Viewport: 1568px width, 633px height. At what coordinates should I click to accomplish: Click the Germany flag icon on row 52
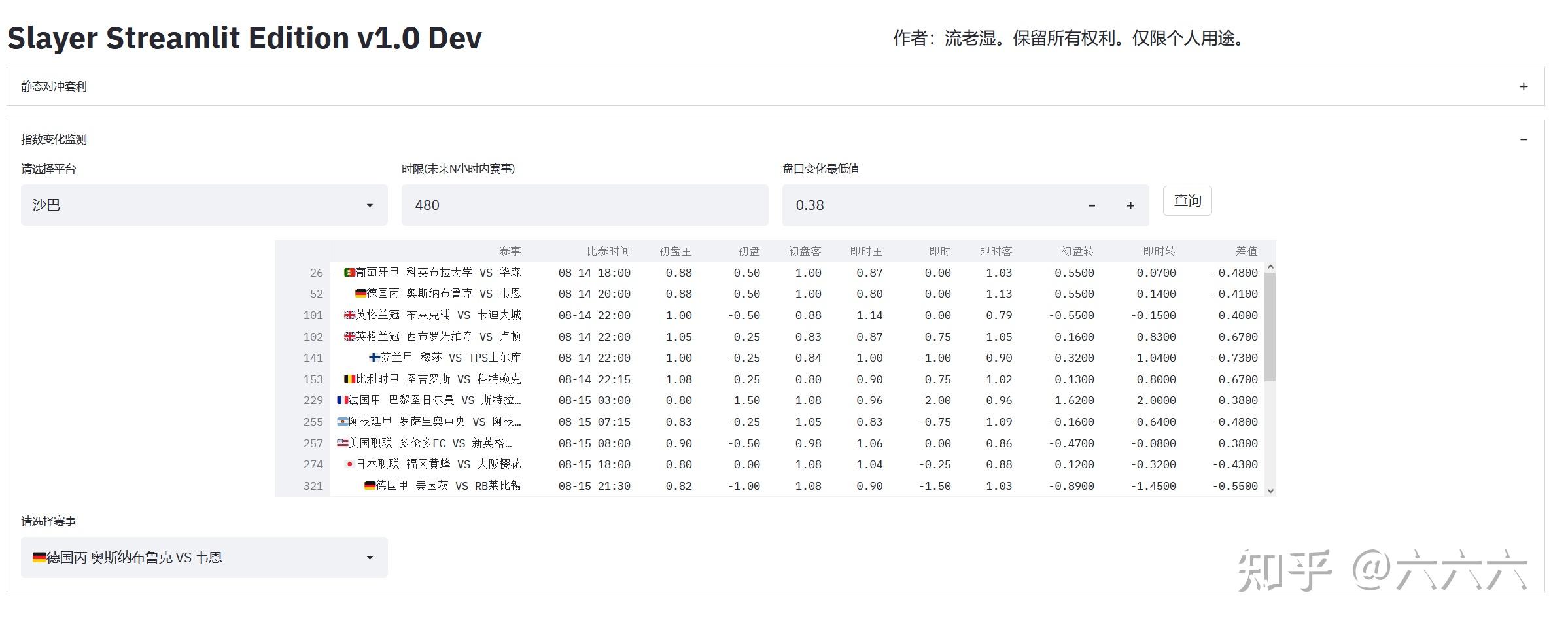[362, 294]
